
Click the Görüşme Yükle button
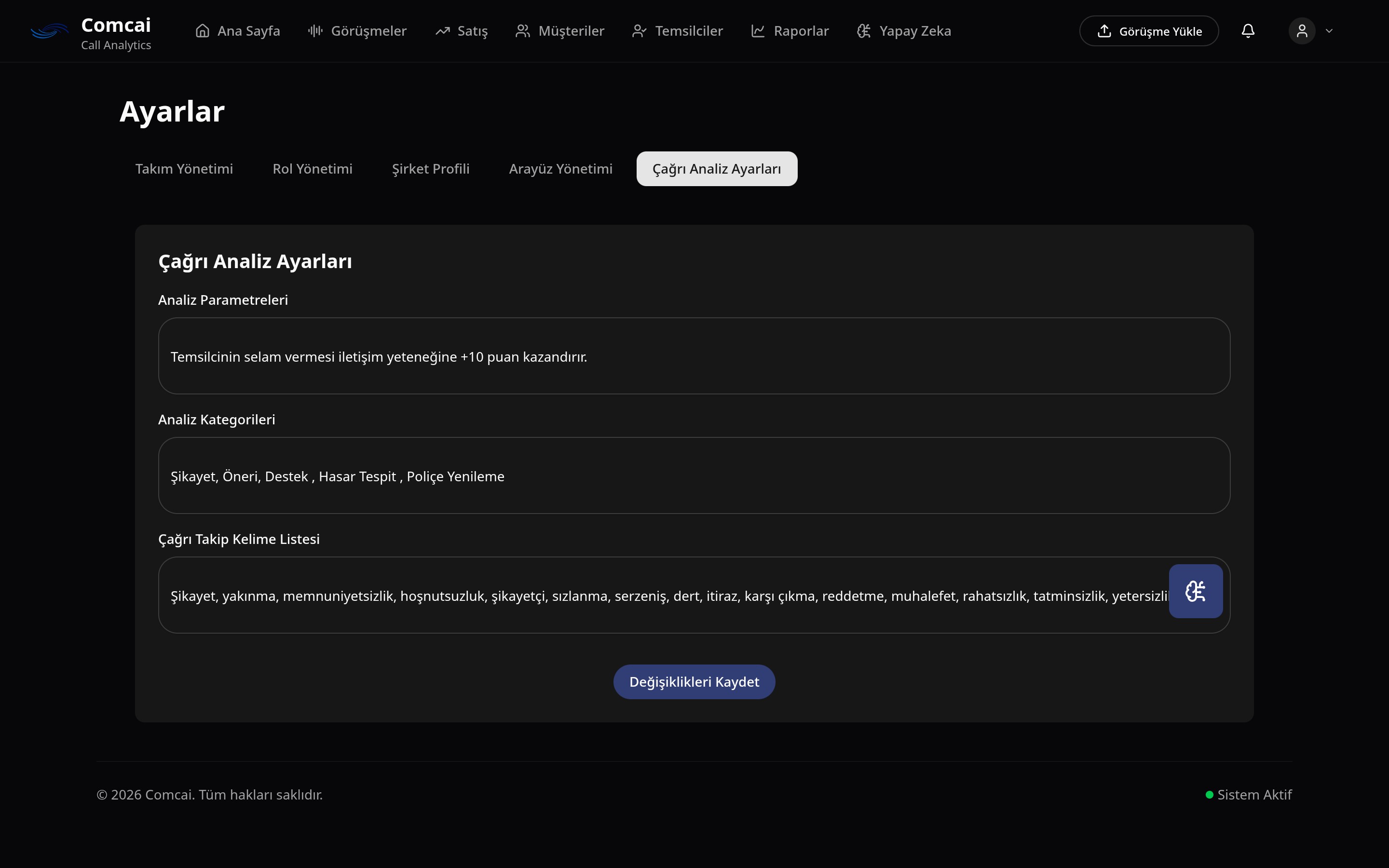point(1149,31)
